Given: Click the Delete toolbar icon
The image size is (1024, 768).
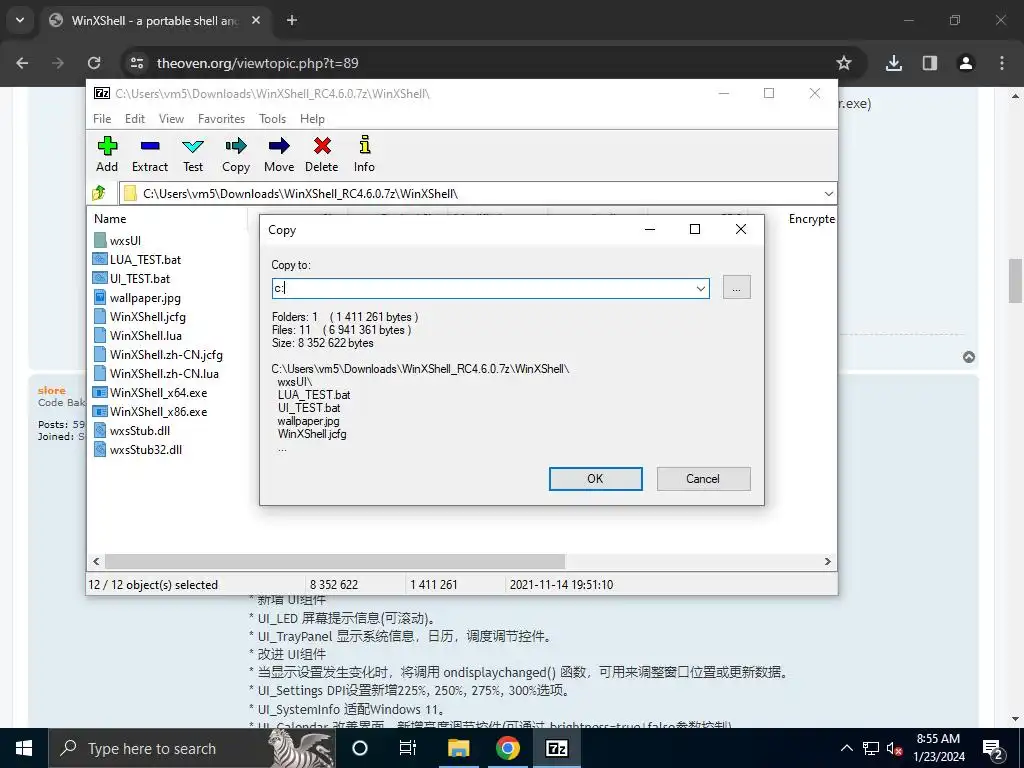Looking at the screenshot, I should point(322,146).
